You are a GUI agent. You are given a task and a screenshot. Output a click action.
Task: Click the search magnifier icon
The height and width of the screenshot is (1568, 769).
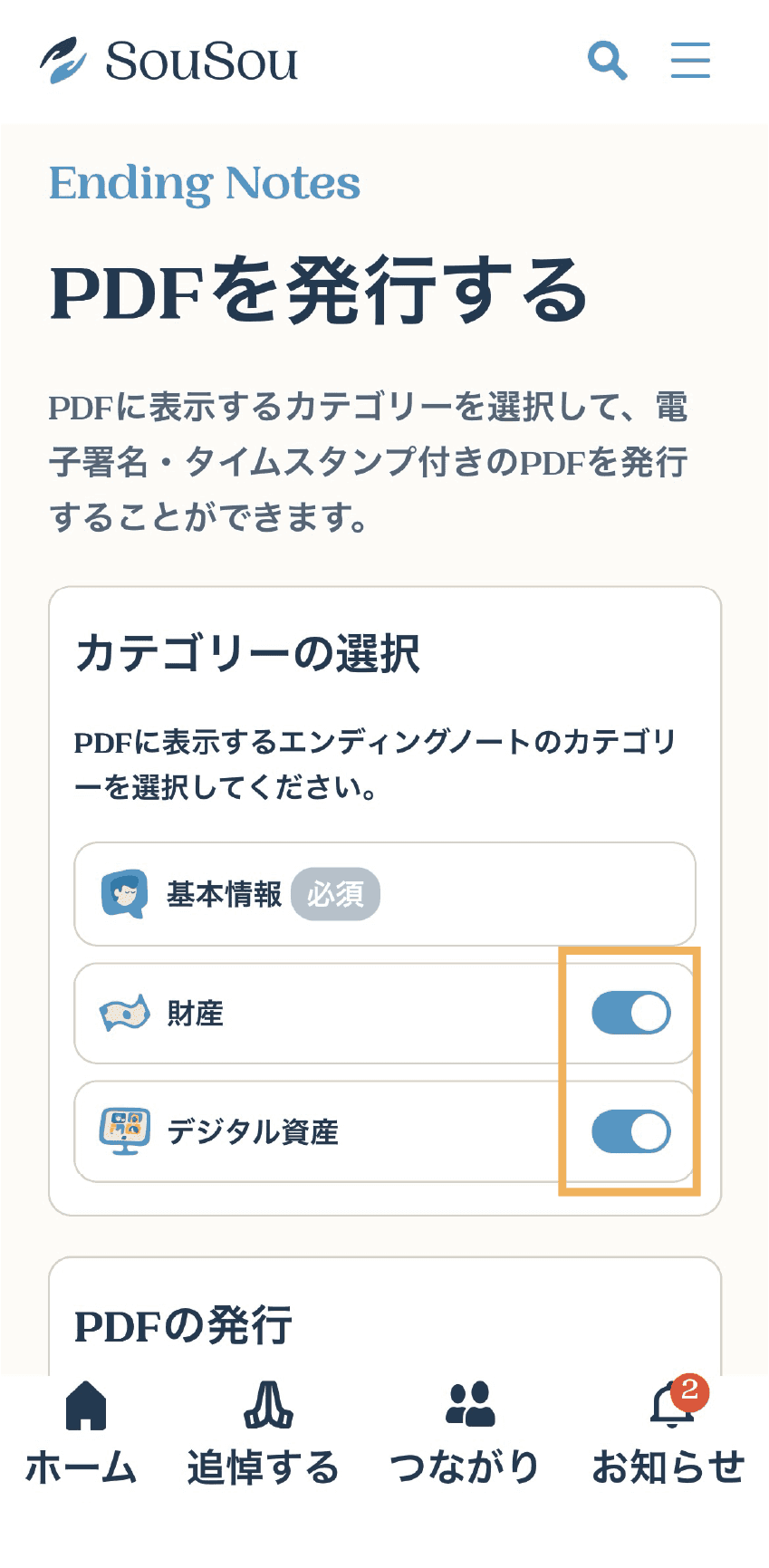pyautogui.click(x=607, y=61)
